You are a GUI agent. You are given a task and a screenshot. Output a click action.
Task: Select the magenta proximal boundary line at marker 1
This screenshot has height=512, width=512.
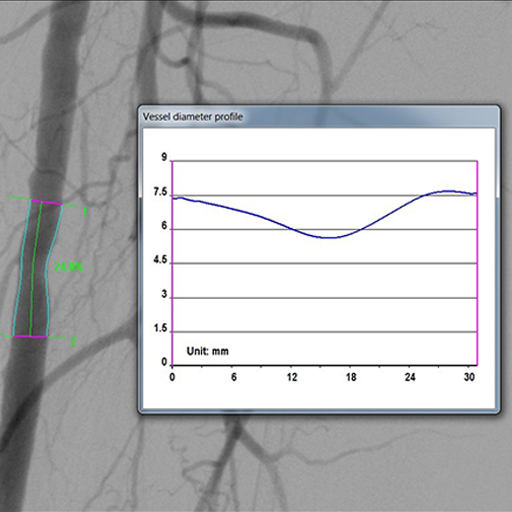[47, 202]
